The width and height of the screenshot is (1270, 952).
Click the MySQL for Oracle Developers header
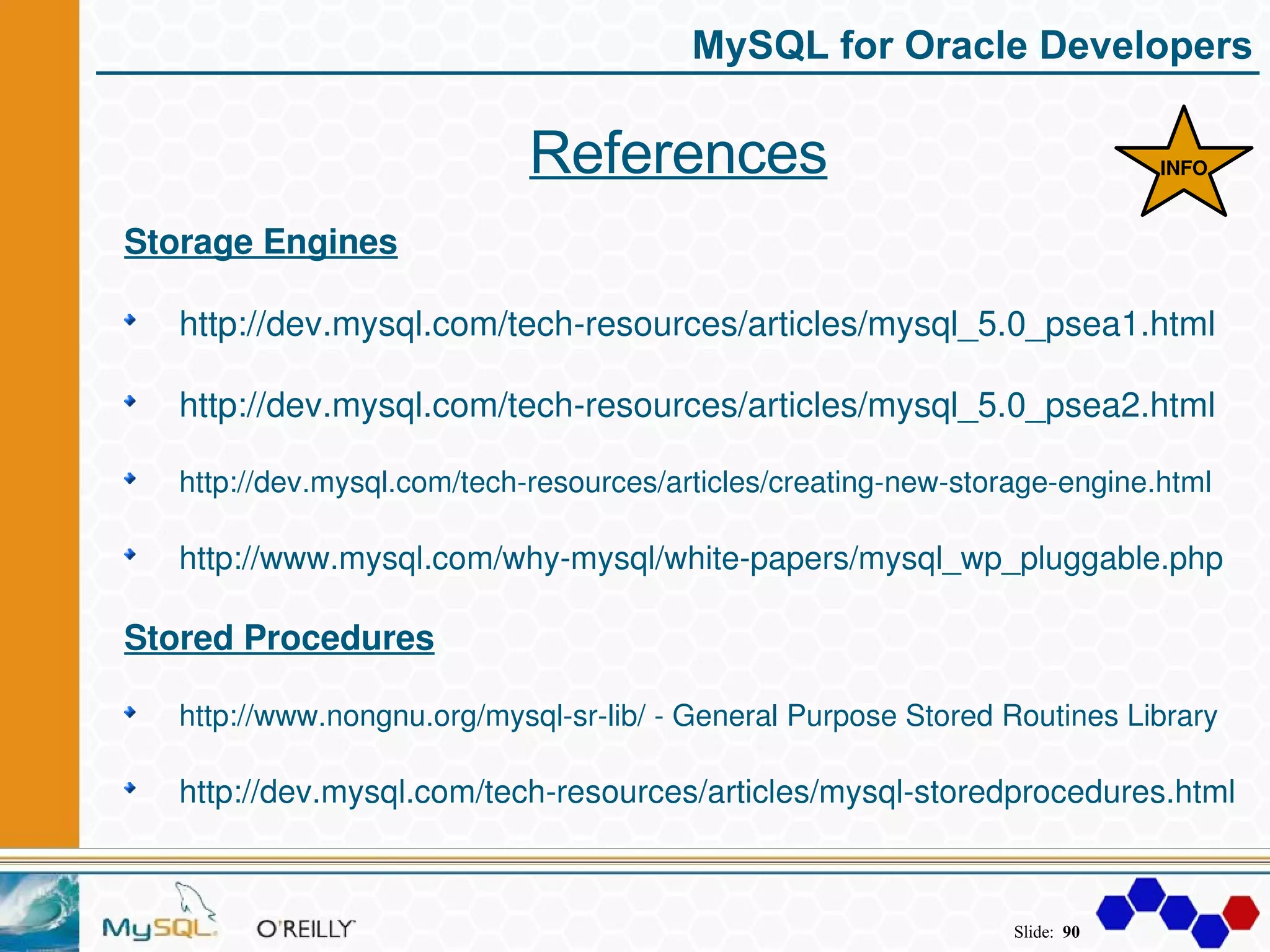pos(972,45)
